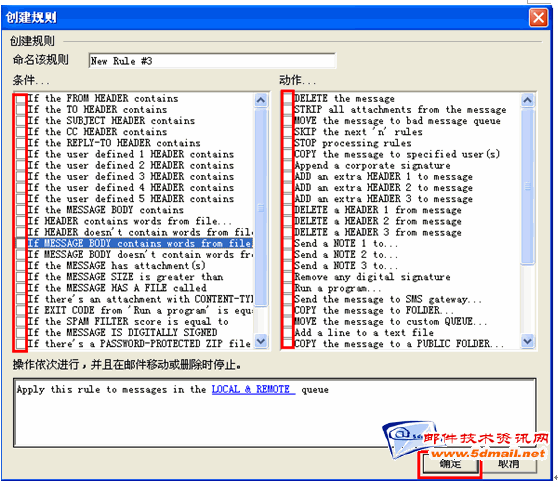Enable 'If the MESSAGE BODY contains' checkbox
Screen dimensions: 558x487
pos(21,210)
